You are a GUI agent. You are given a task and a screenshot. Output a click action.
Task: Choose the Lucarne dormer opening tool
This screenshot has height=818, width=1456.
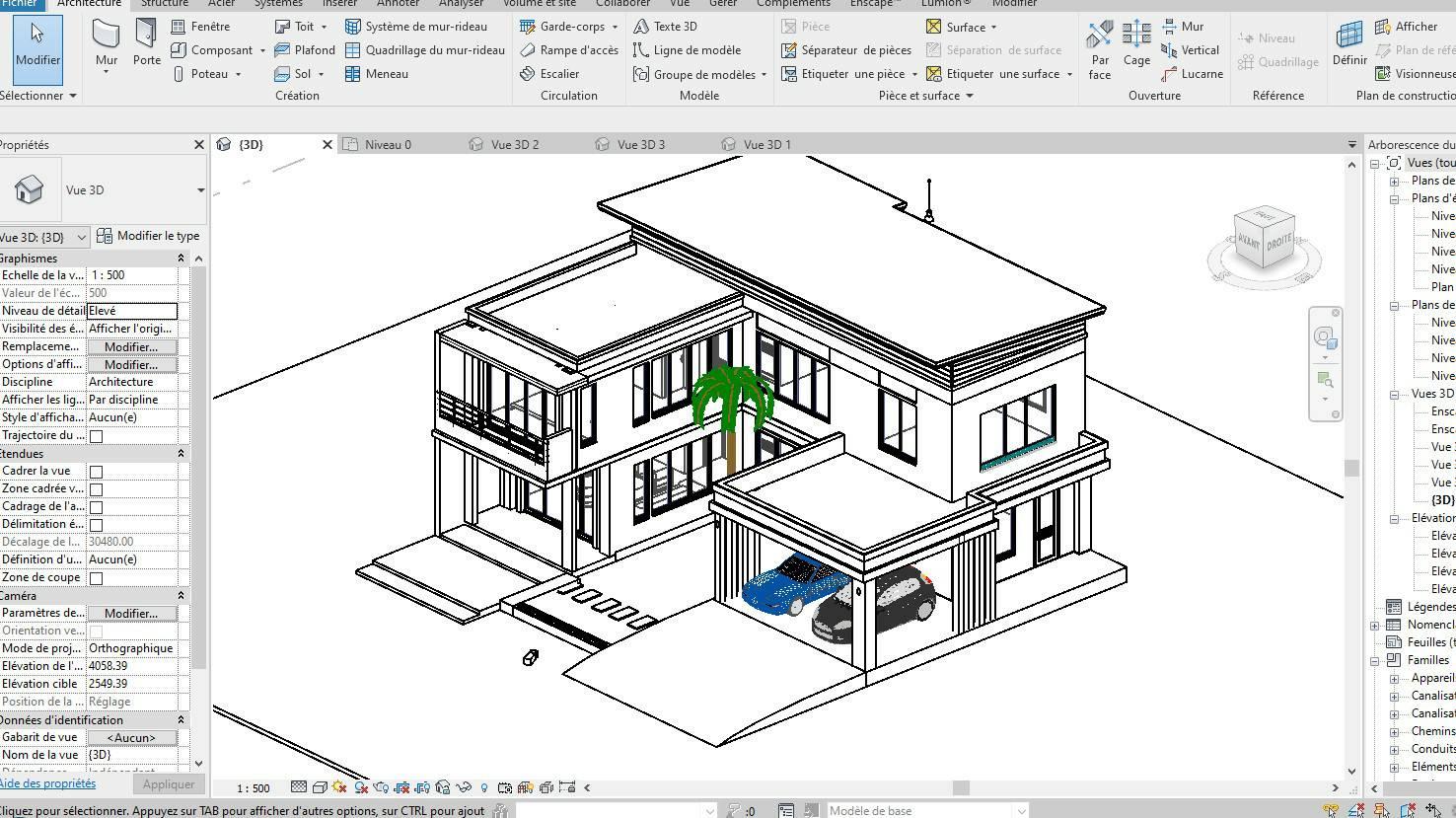(x=1193, y=74)
